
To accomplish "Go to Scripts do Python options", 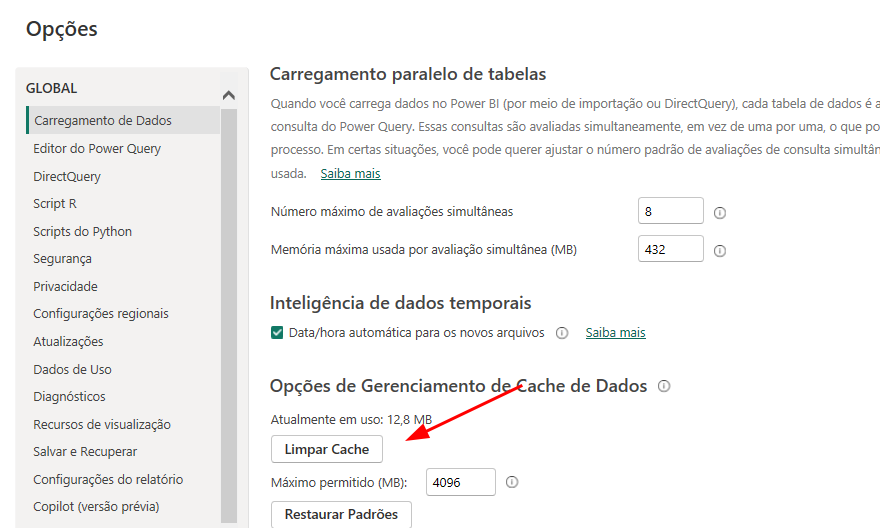I will 82,232.
